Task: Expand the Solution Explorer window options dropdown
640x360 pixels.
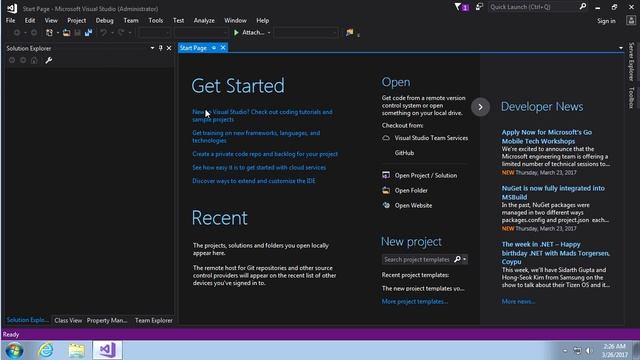Action: click(x=152, y=48)
